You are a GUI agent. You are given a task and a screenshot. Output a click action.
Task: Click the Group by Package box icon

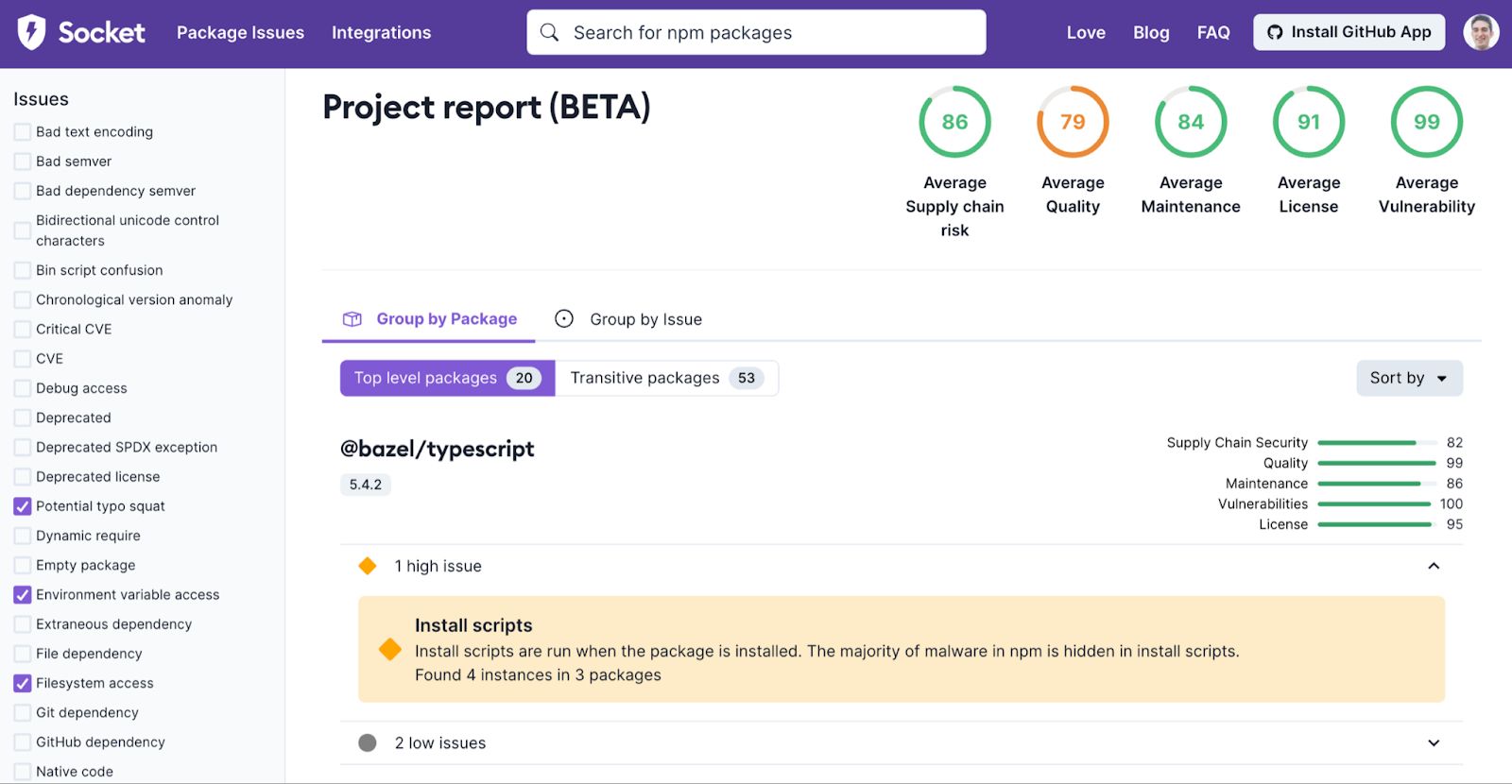point(352,319)
